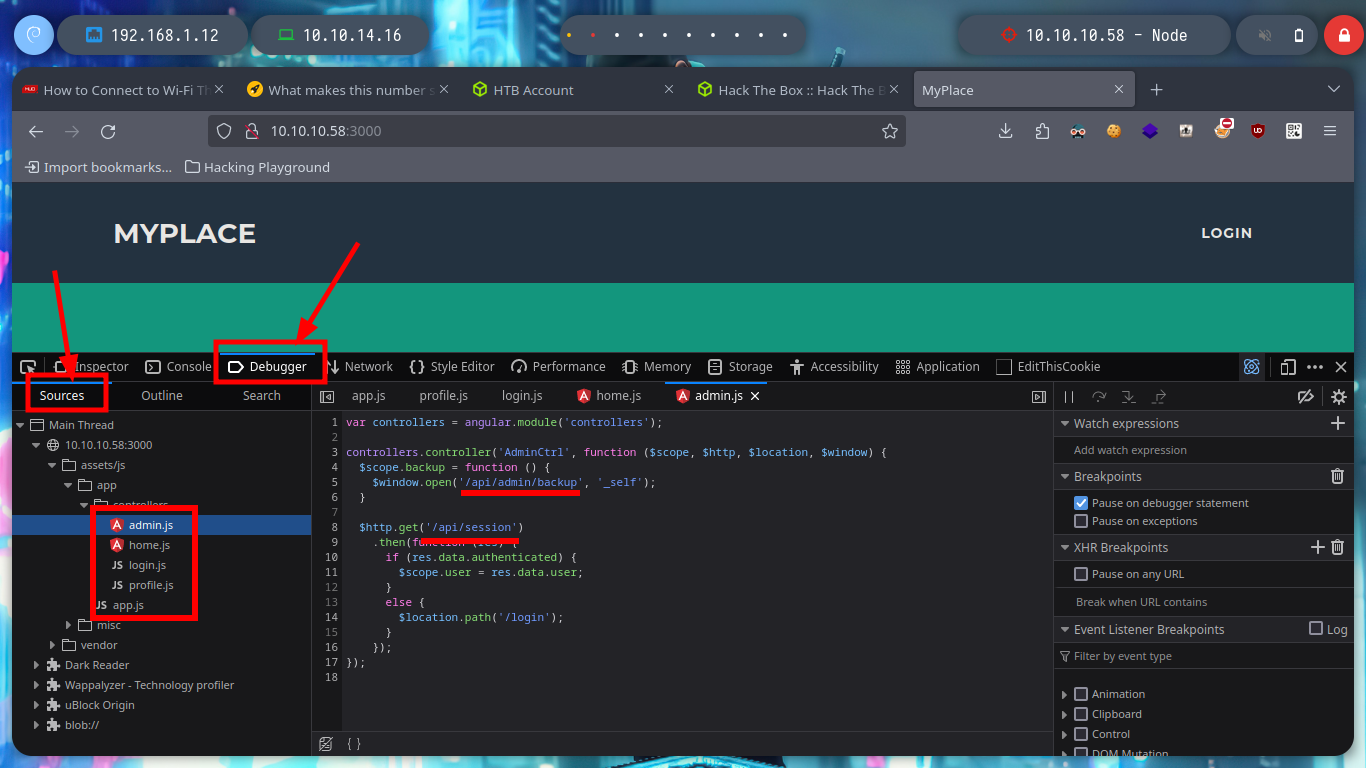Image resolution: width=1366 pixels, height=768 pixels.
Task: Focus the Break when URL contains field
Action: (1204, 602)
